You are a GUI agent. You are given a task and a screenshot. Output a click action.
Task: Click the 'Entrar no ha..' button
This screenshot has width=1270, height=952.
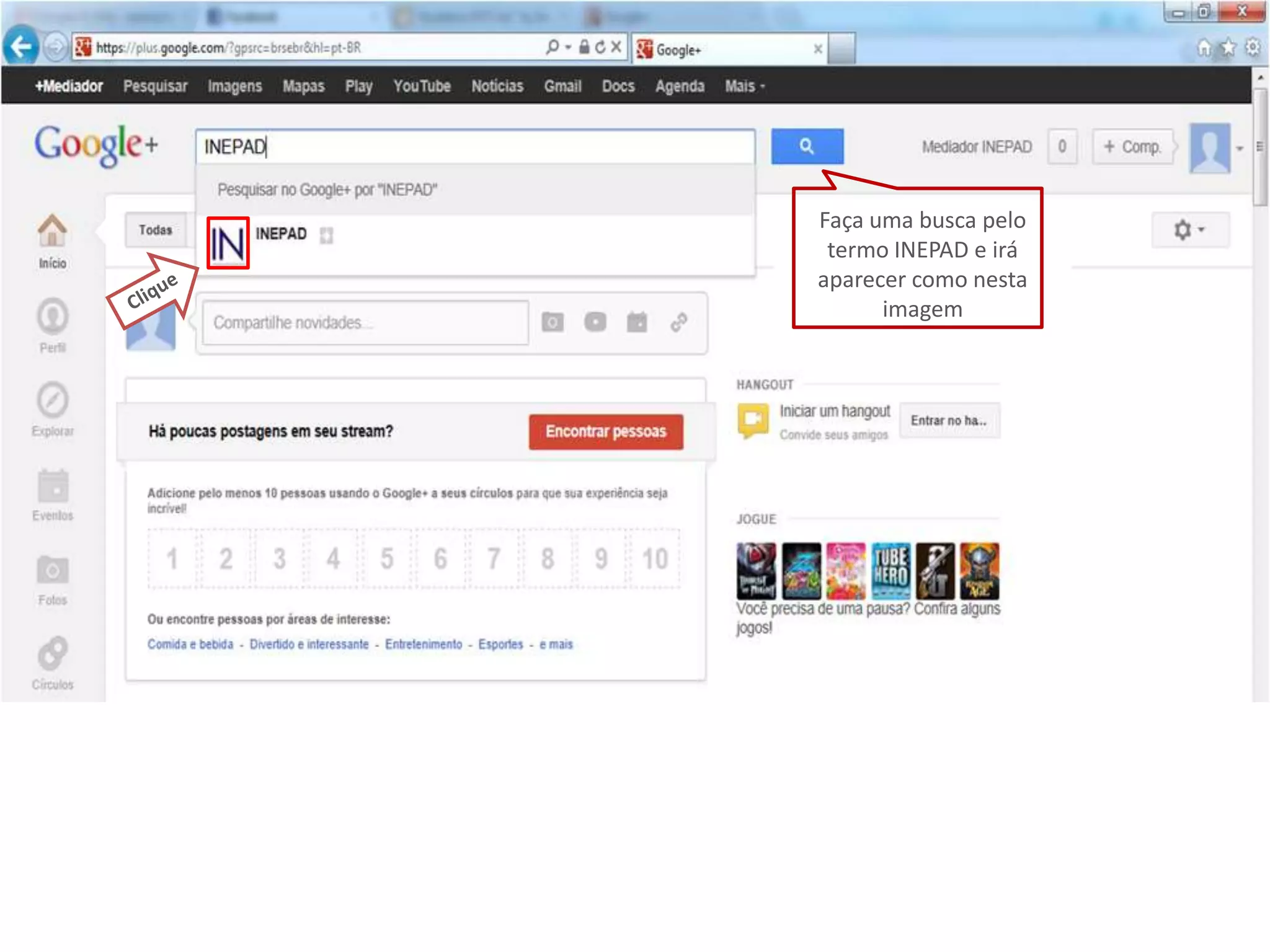949,420
